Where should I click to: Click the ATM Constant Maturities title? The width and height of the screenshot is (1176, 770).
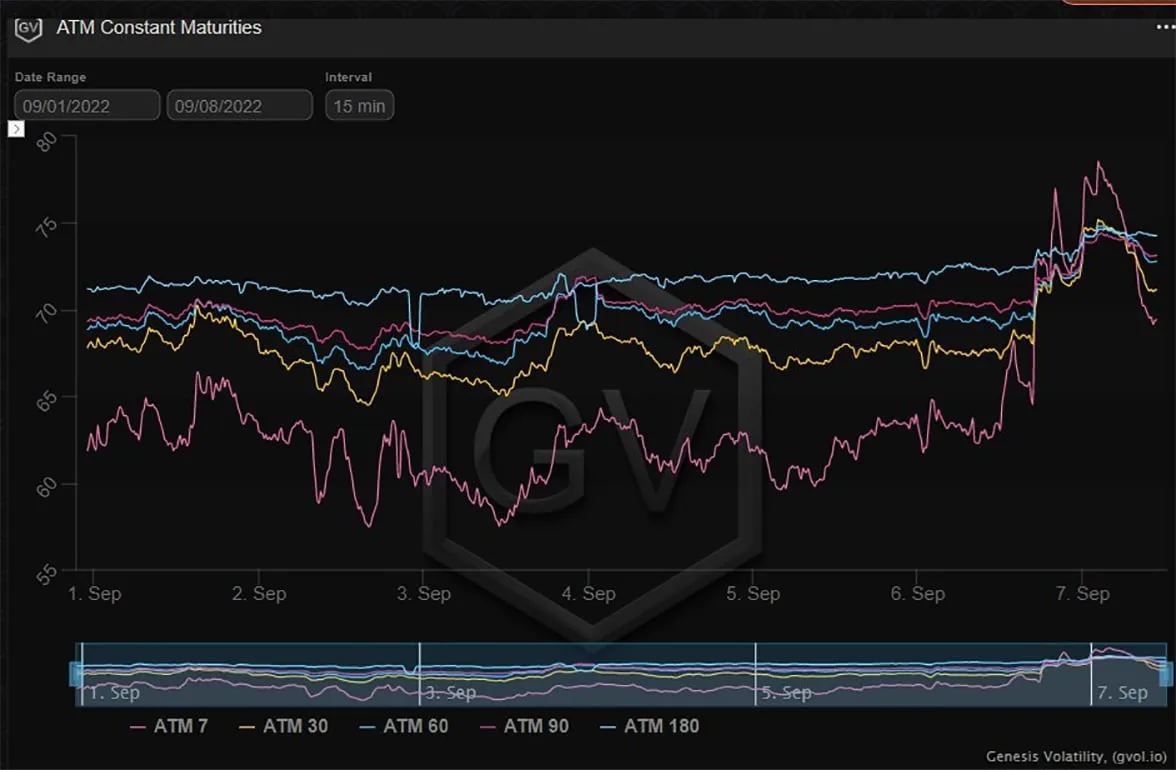click(x=159, y=28)
